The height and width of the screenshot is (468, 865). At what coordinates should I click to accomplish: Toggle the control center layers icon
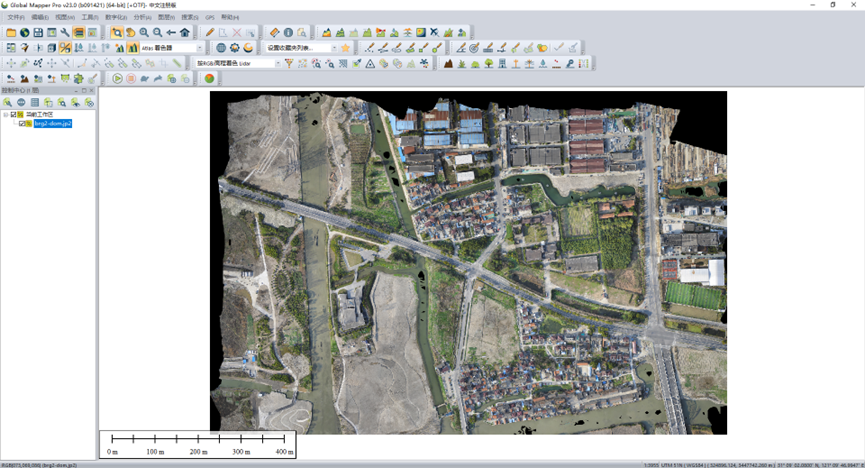coord(78,33)
